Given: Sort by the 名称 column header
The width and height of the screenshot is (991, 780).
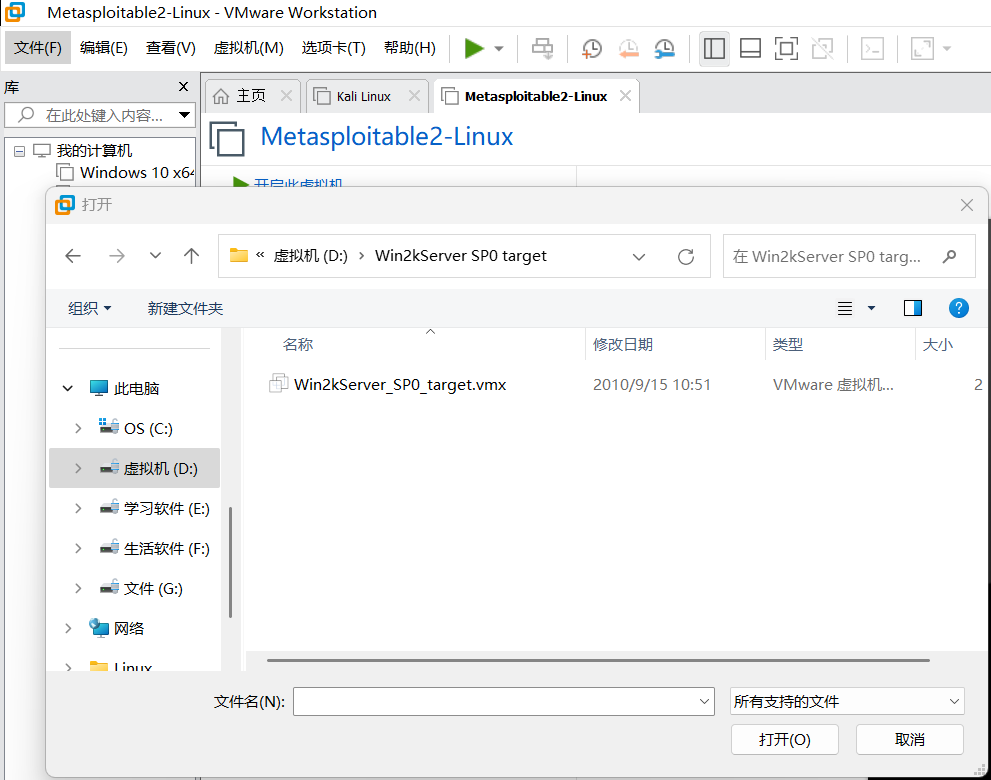Looking at the screenshot, I should 298,345.
